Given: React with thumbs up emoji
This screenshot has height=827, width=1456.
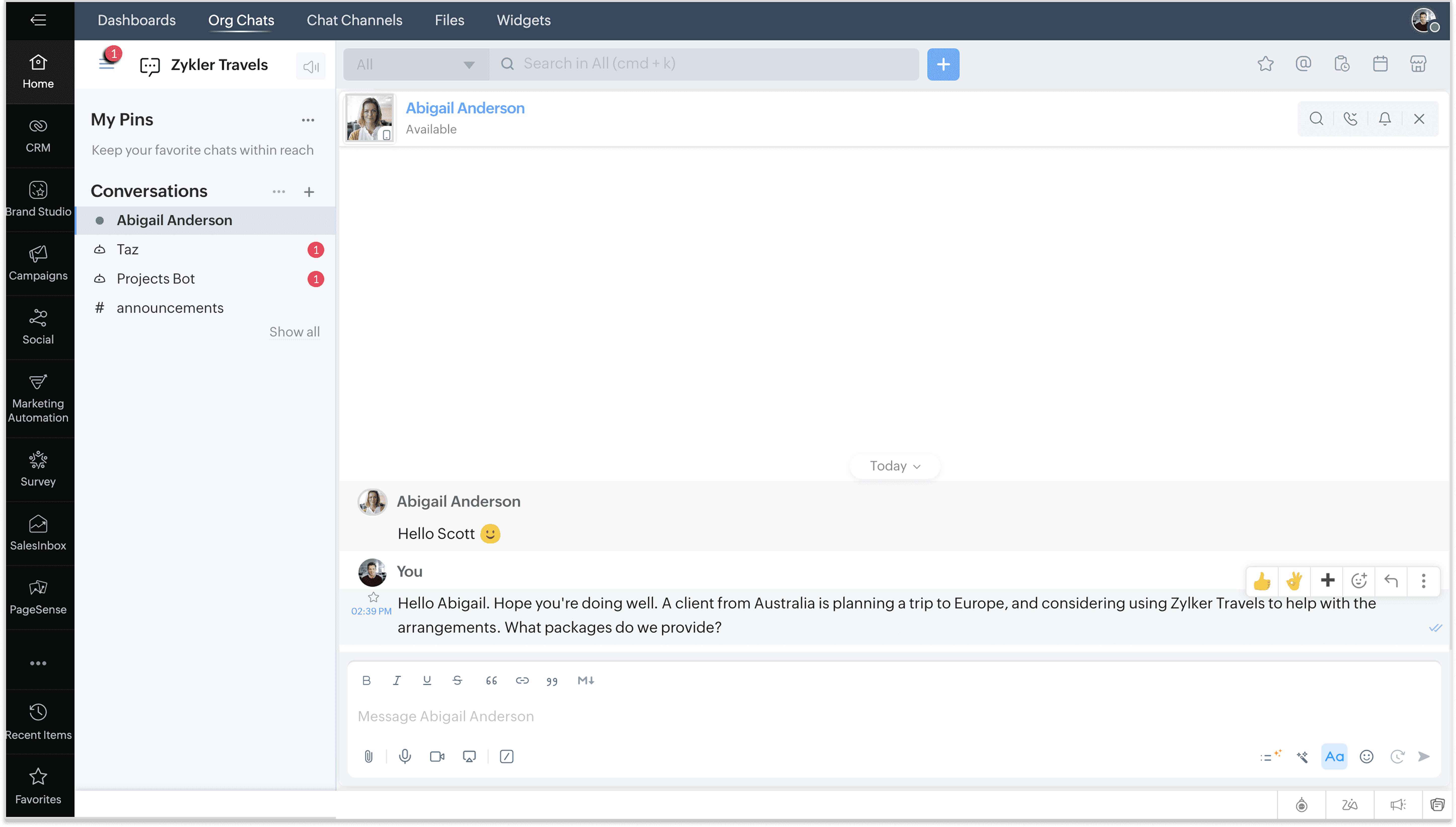Looking at the screenshot, I should (x=1262, y=581).
